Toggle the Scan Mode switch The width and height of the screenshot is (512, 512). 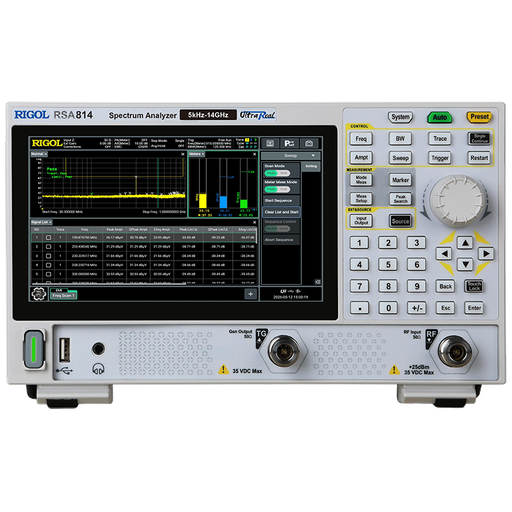(x=277, y=173)
